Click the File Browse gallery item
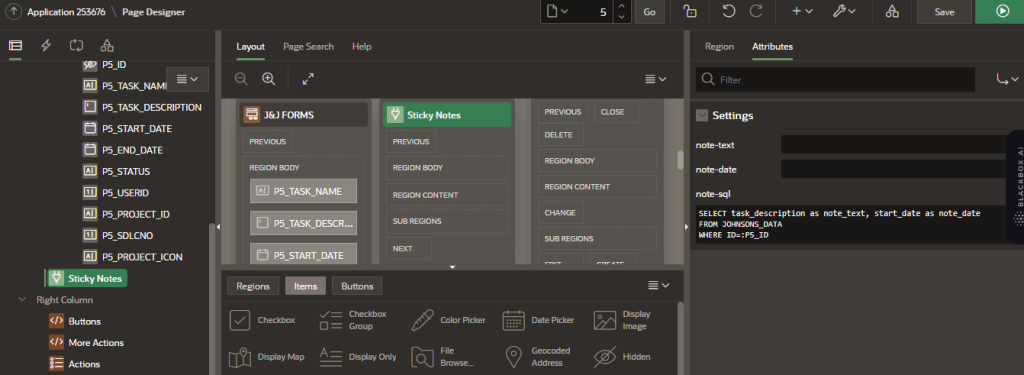This screenshot has height=375, width=1024. (x=444, y=357)
